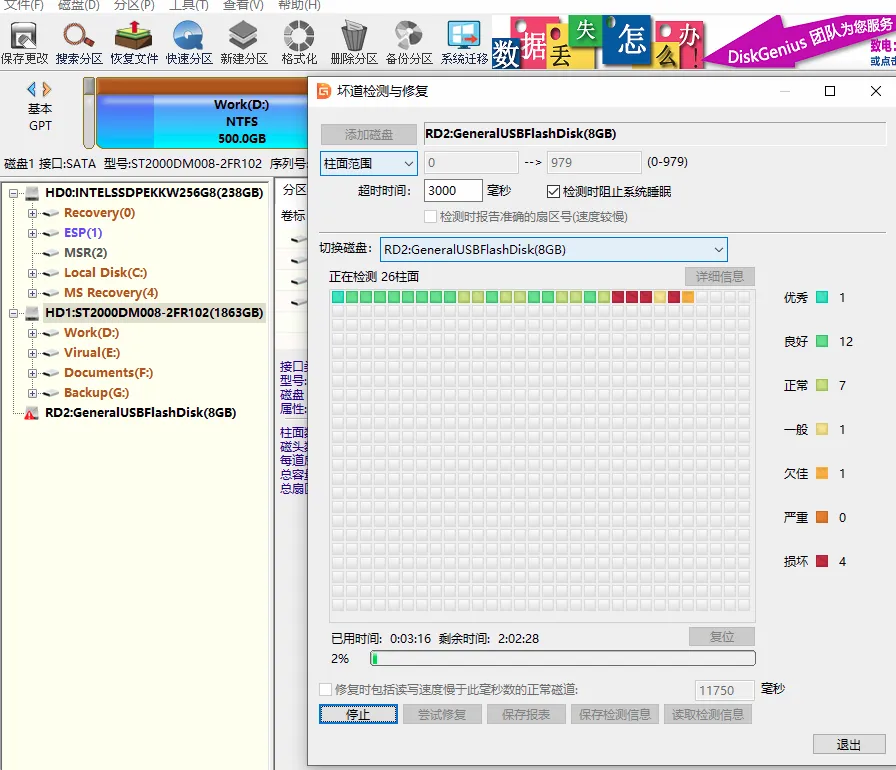Screen dimensions: 896x770
Task: Toggle report accurate sector number checkbox
Action: (x=430, y=216)
